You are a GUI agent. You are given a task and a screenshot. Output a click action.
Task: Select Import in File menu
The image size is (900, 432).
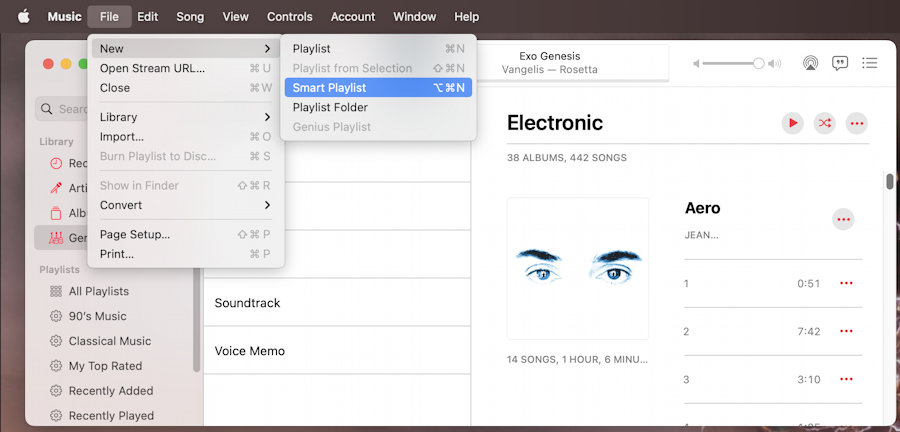186,137
